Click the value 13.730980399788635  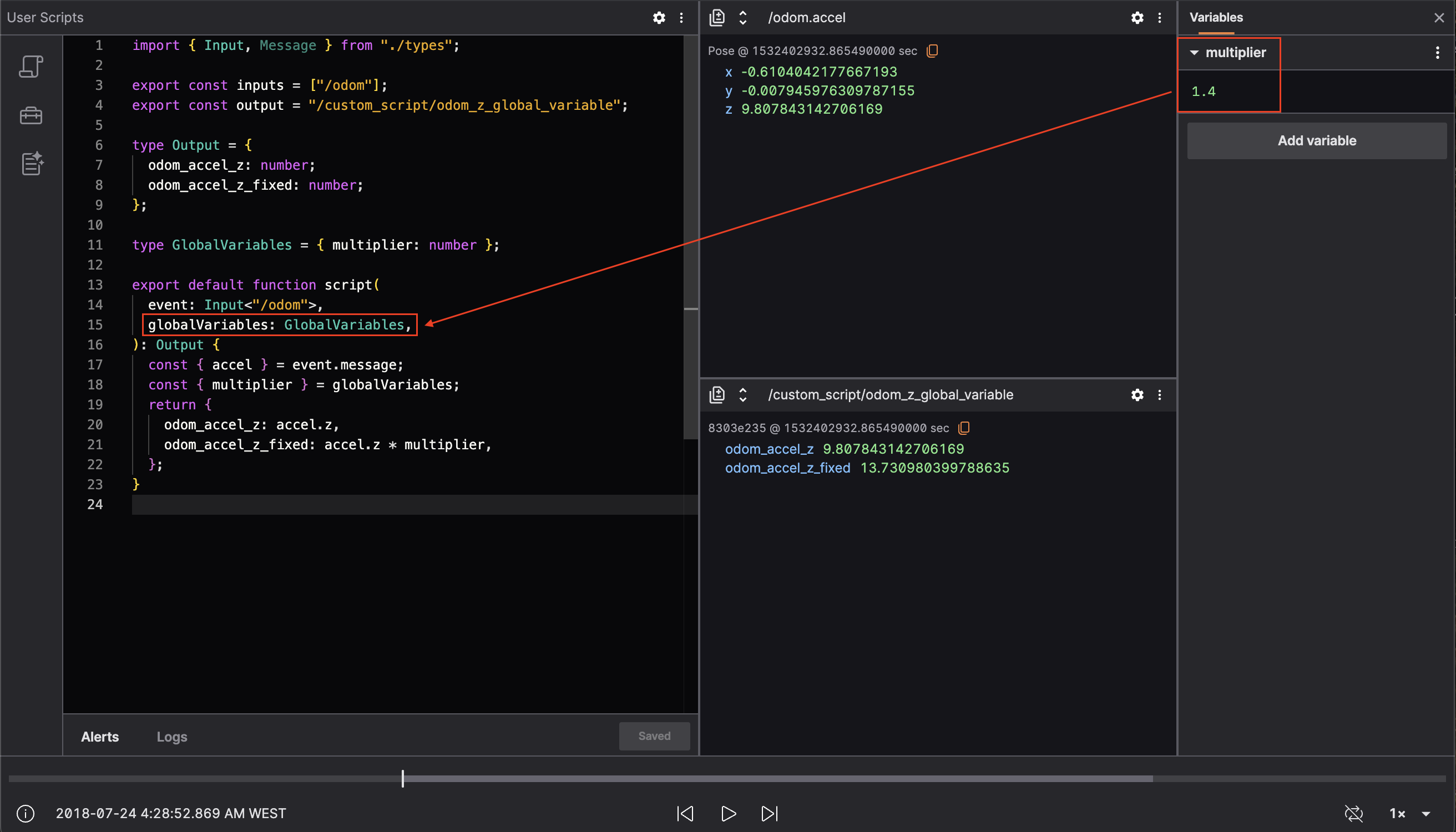934,468
